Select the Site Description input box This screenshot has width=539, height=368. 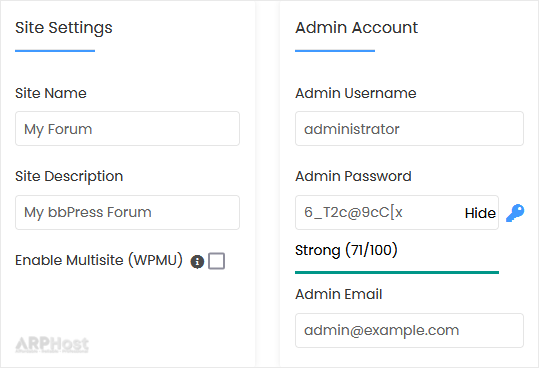tap(127, 212)
